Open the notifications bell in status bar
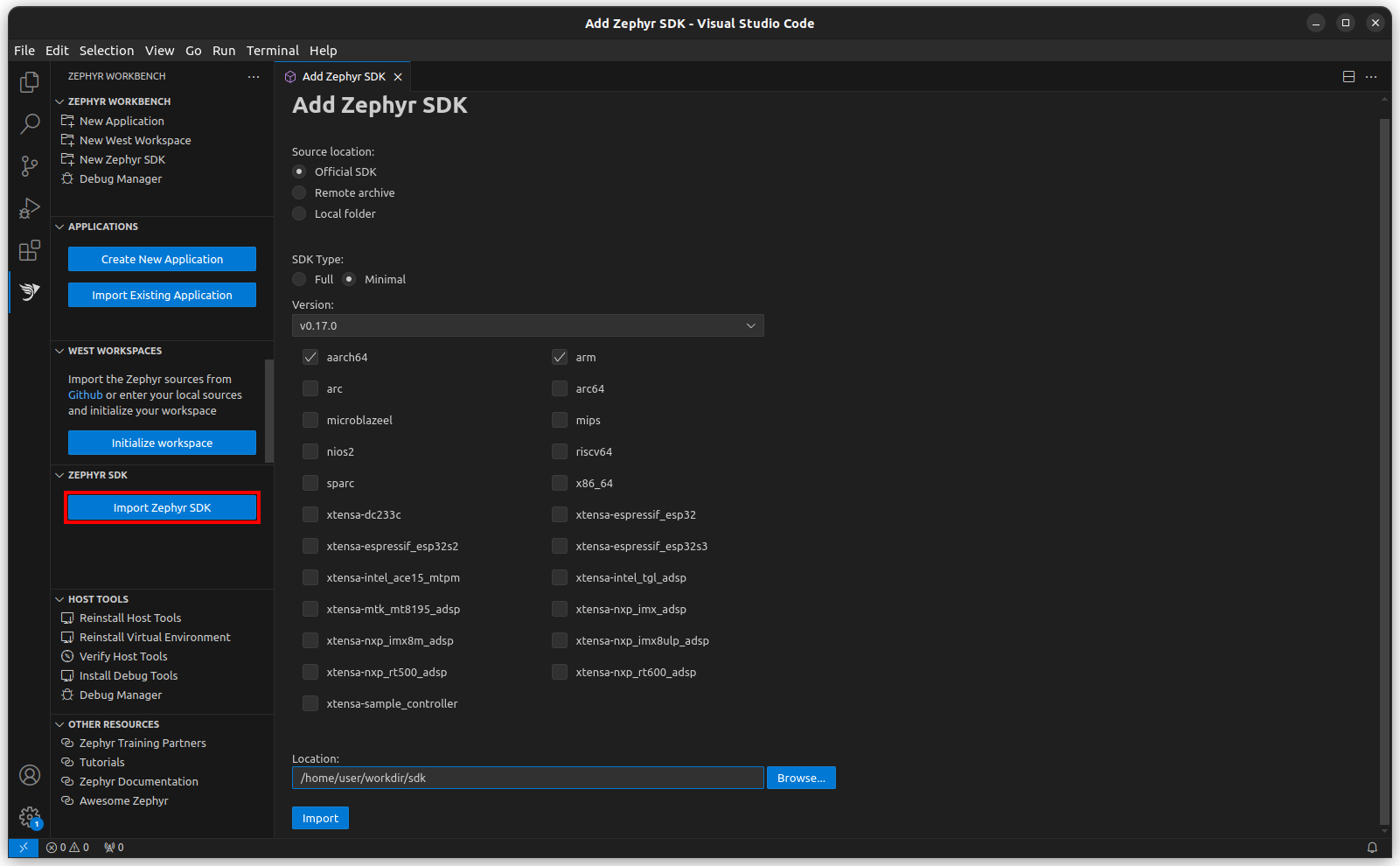The width and height of the screenshot is (1400, 866). pos(1372,847)
